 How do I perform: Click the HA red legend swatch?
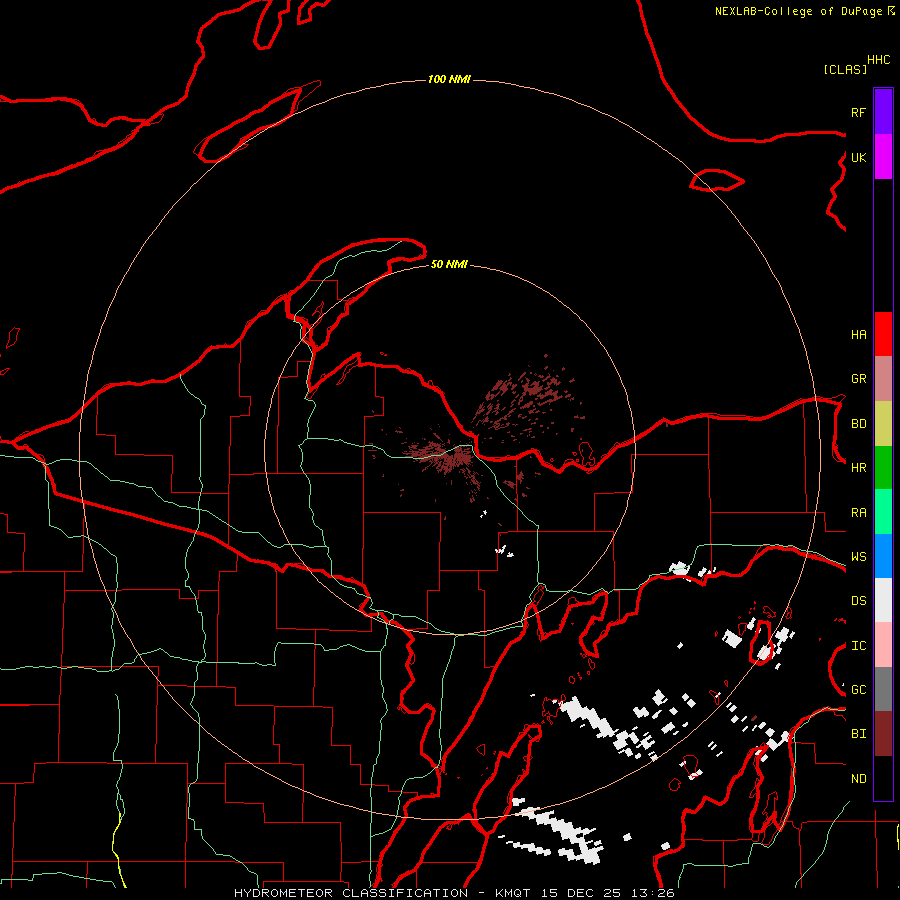[x=883, y=334]
